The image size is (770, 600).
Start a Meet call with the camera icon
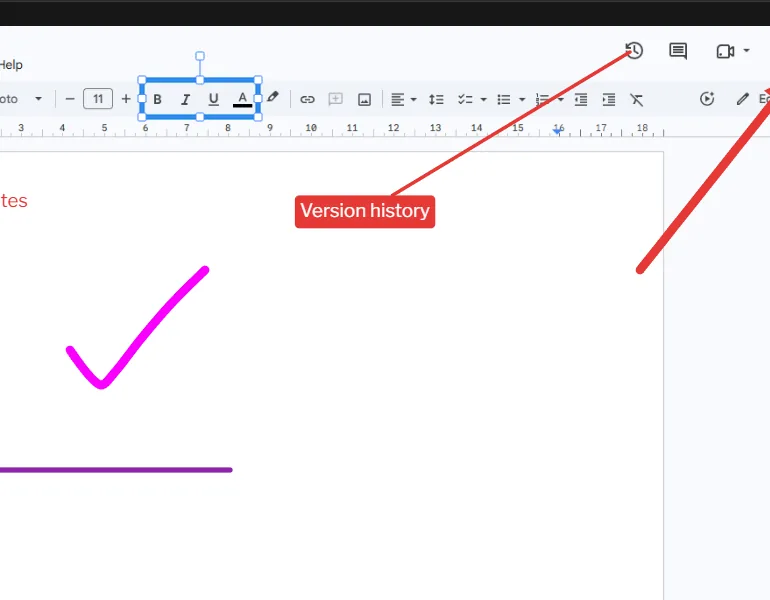point(725,51)
